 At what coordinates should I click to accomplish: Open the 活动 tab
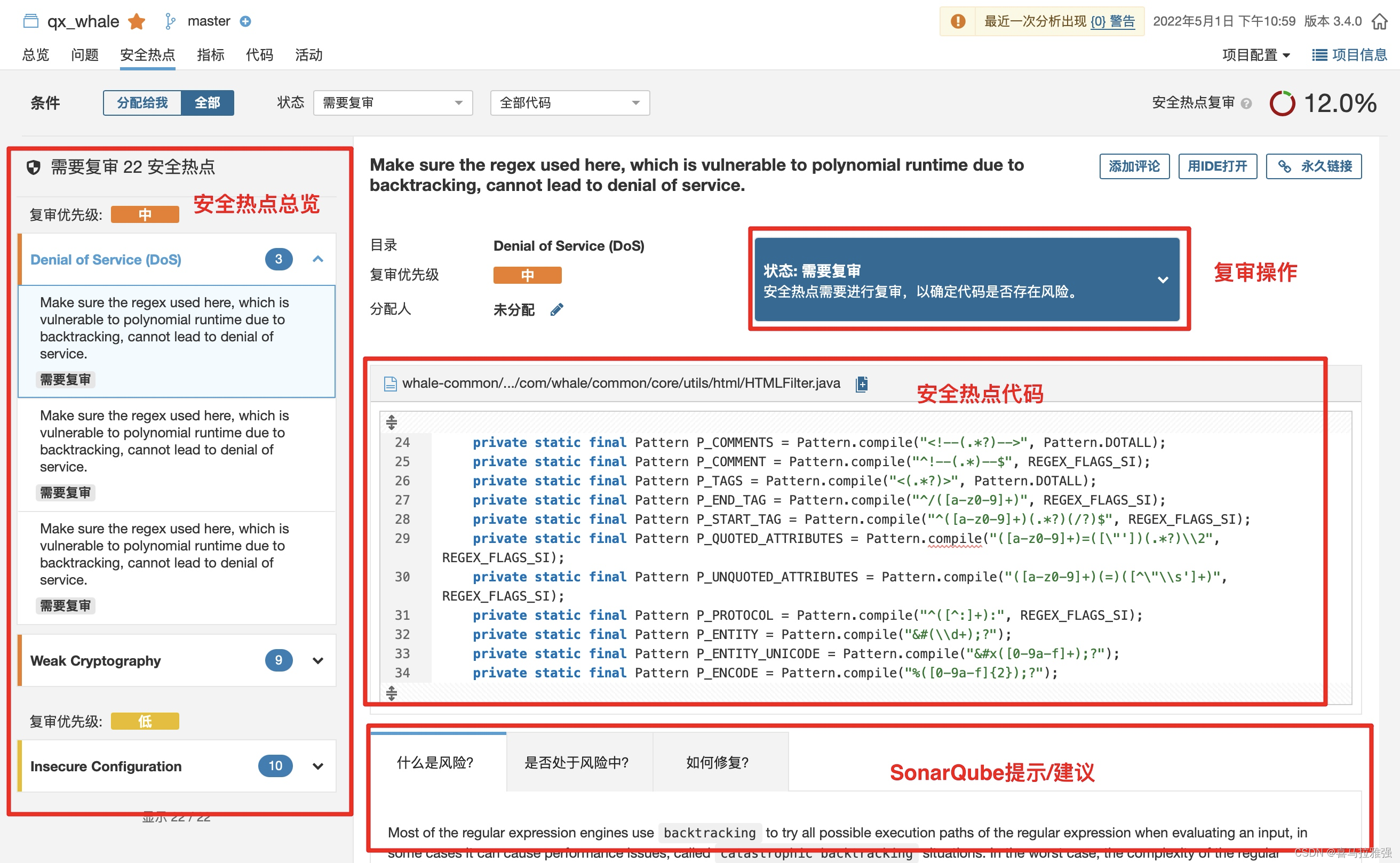click(308, 55)
